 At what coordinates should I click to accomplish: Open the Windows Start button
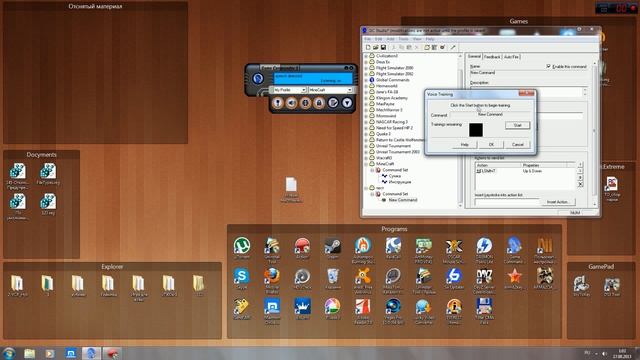[x=9, y=353]
